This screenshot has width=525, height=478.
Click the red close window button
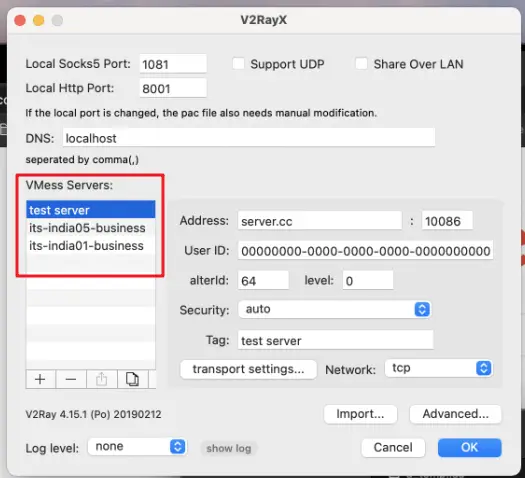click(20, 20)
